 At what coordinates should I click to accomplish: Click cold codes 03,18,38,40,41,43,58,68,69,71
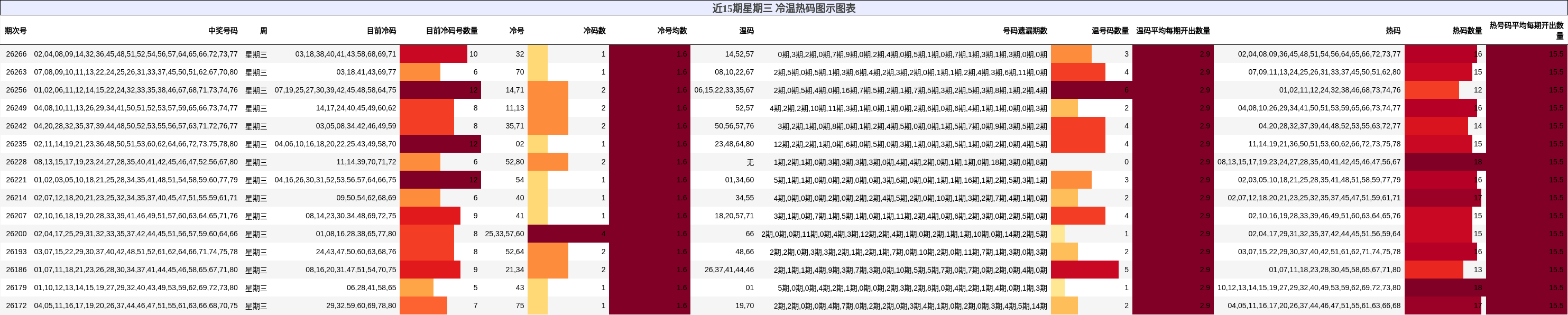pyautogui.click(x=346, y=54)
